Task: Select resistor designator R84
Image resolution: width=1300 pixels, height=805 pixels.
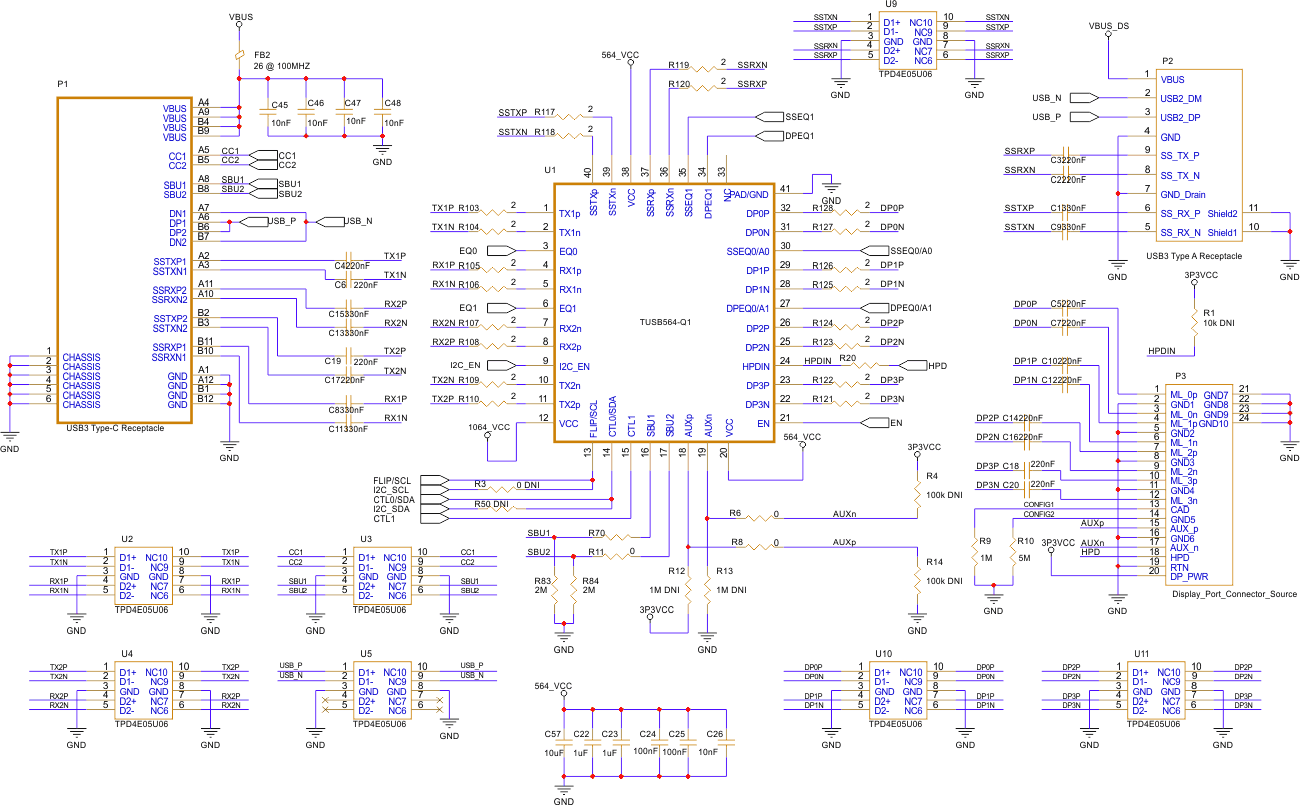Action: (590, 580)
